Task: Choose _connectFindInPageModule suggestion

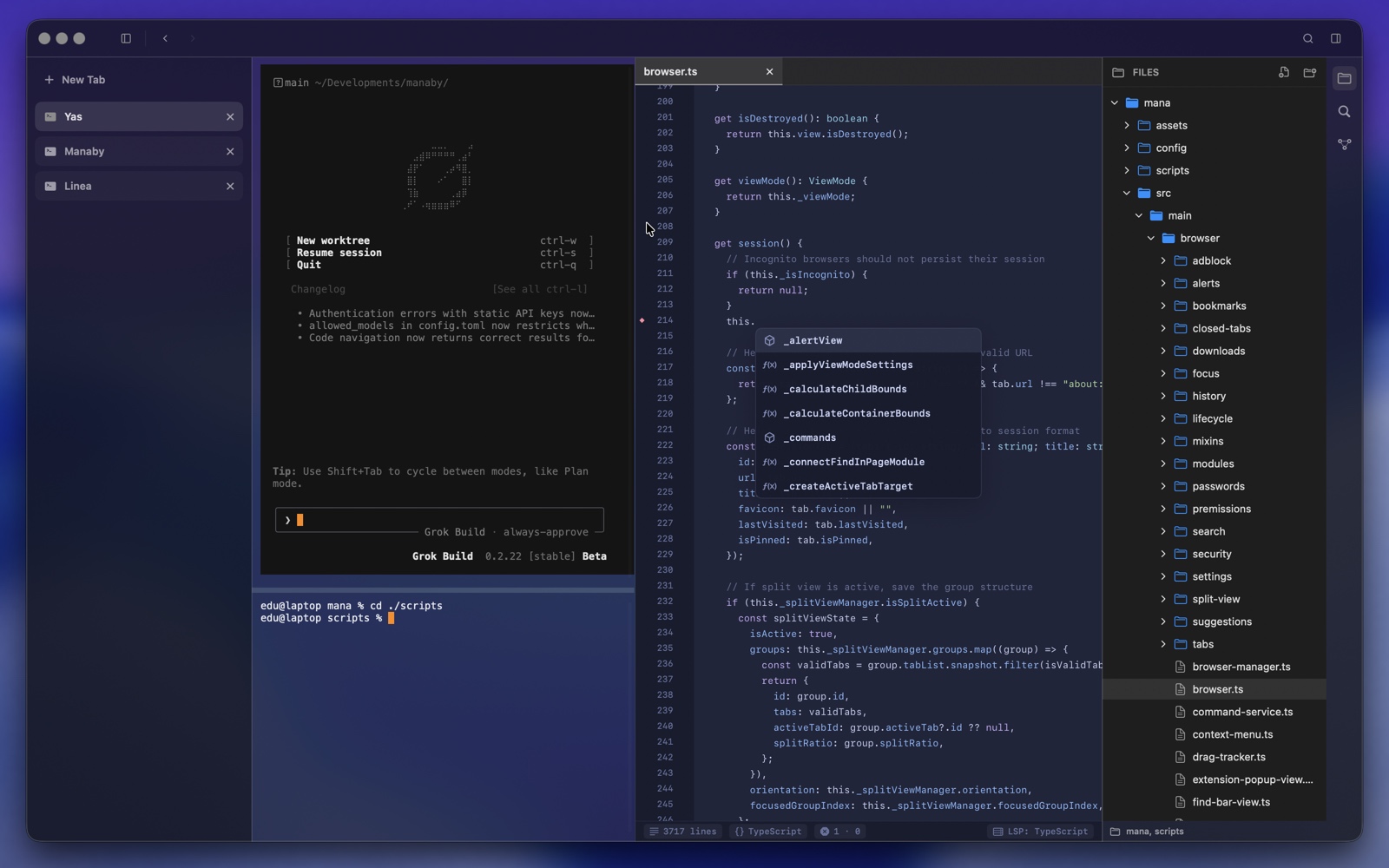Action: (x=868, y=462)
